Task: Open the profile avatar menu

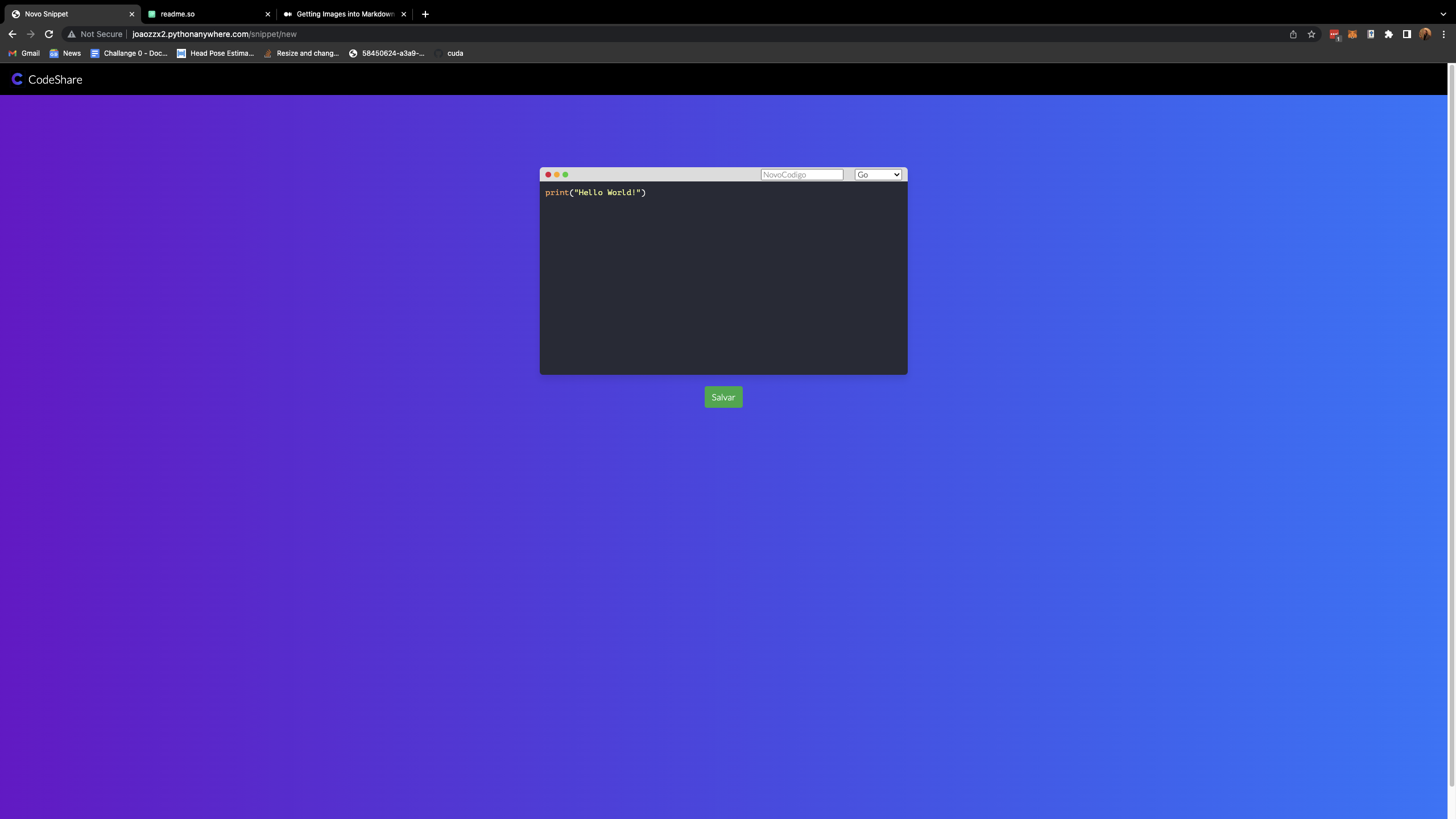Action: coord(1425,34)
